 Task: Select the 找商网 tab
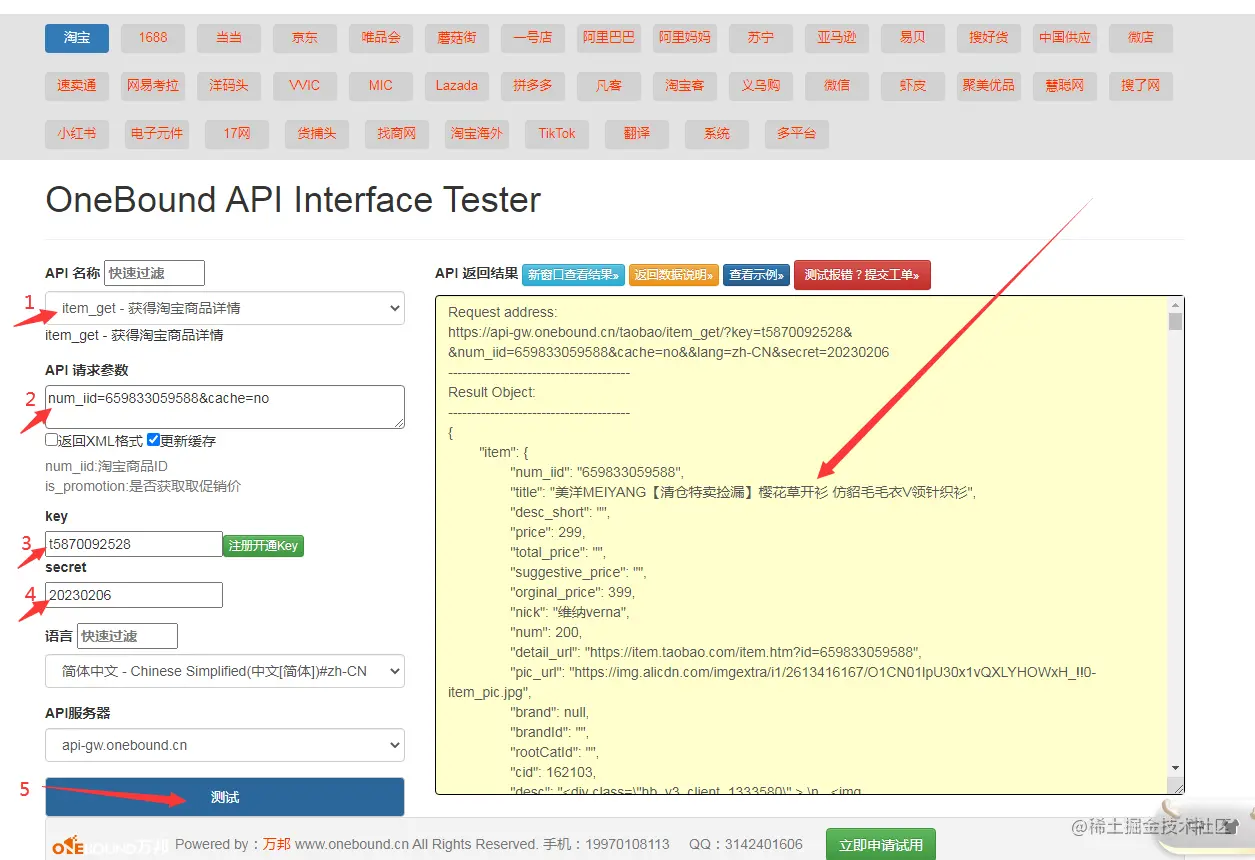pos(397,134)
